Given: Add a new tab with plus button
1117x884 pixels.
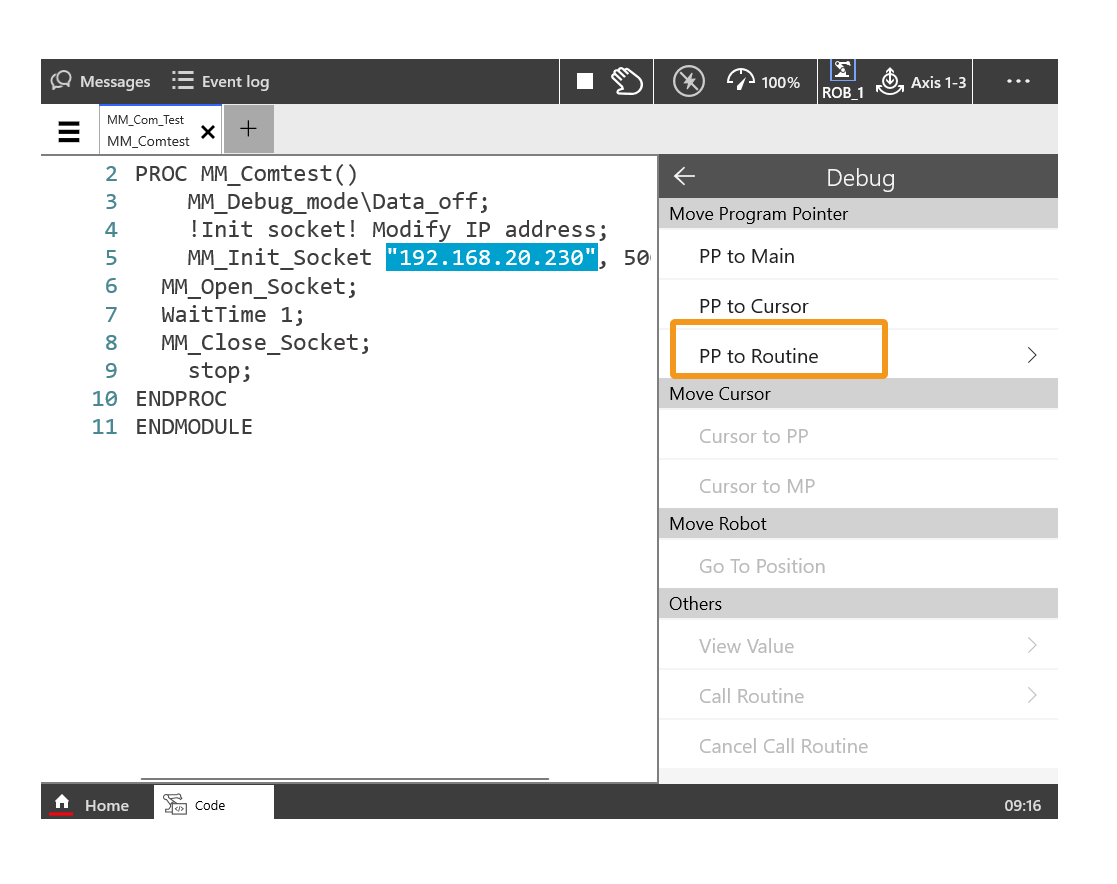Looking at the screenshot, I should click(x=248, y=129).
